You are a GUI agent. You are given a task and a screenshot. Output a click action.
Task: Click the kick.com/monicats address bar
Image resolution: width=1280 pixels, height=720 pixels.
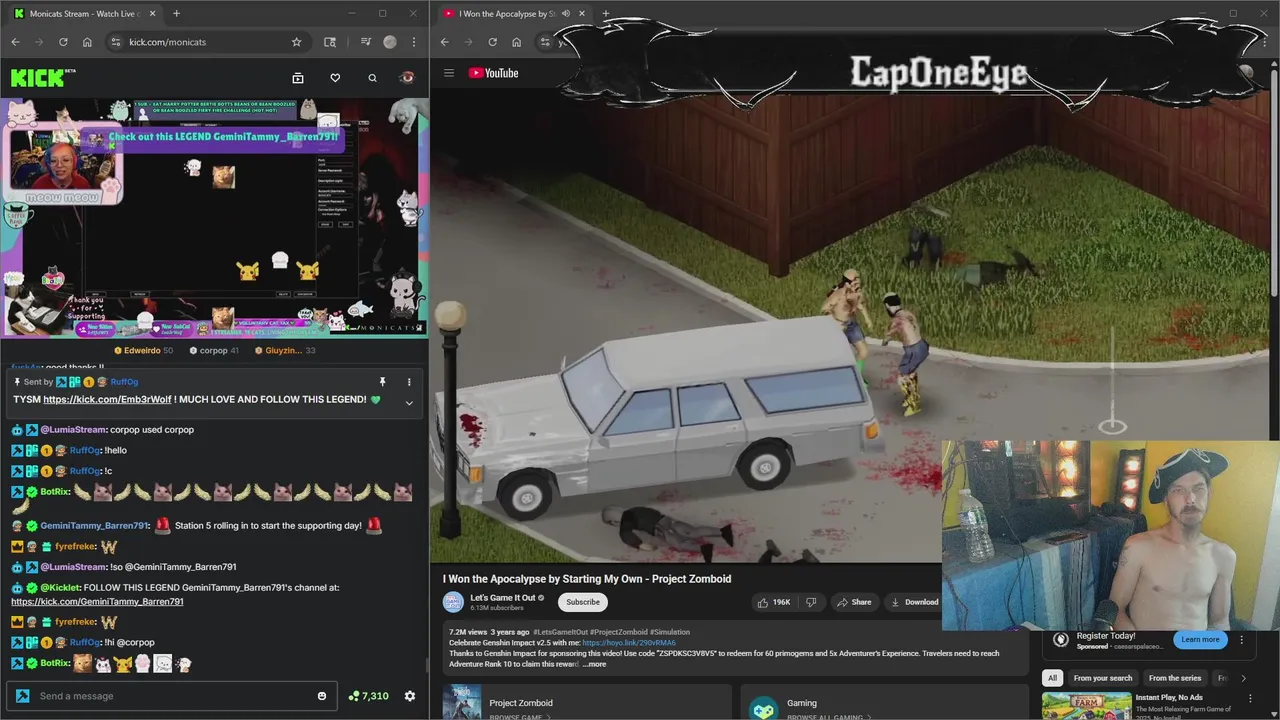coord(167,42)
